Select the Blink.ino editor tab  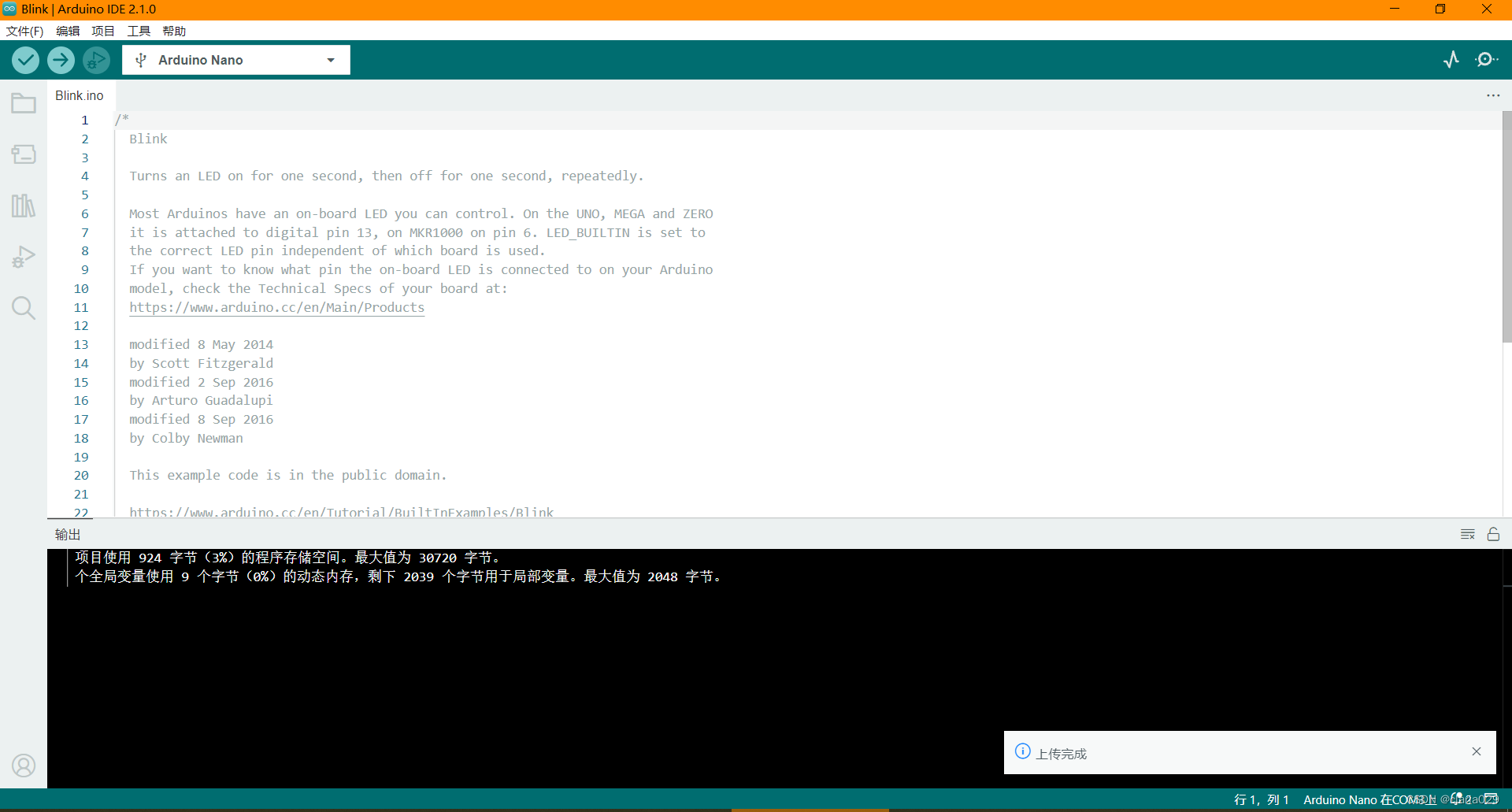click(x=80, y=95)
